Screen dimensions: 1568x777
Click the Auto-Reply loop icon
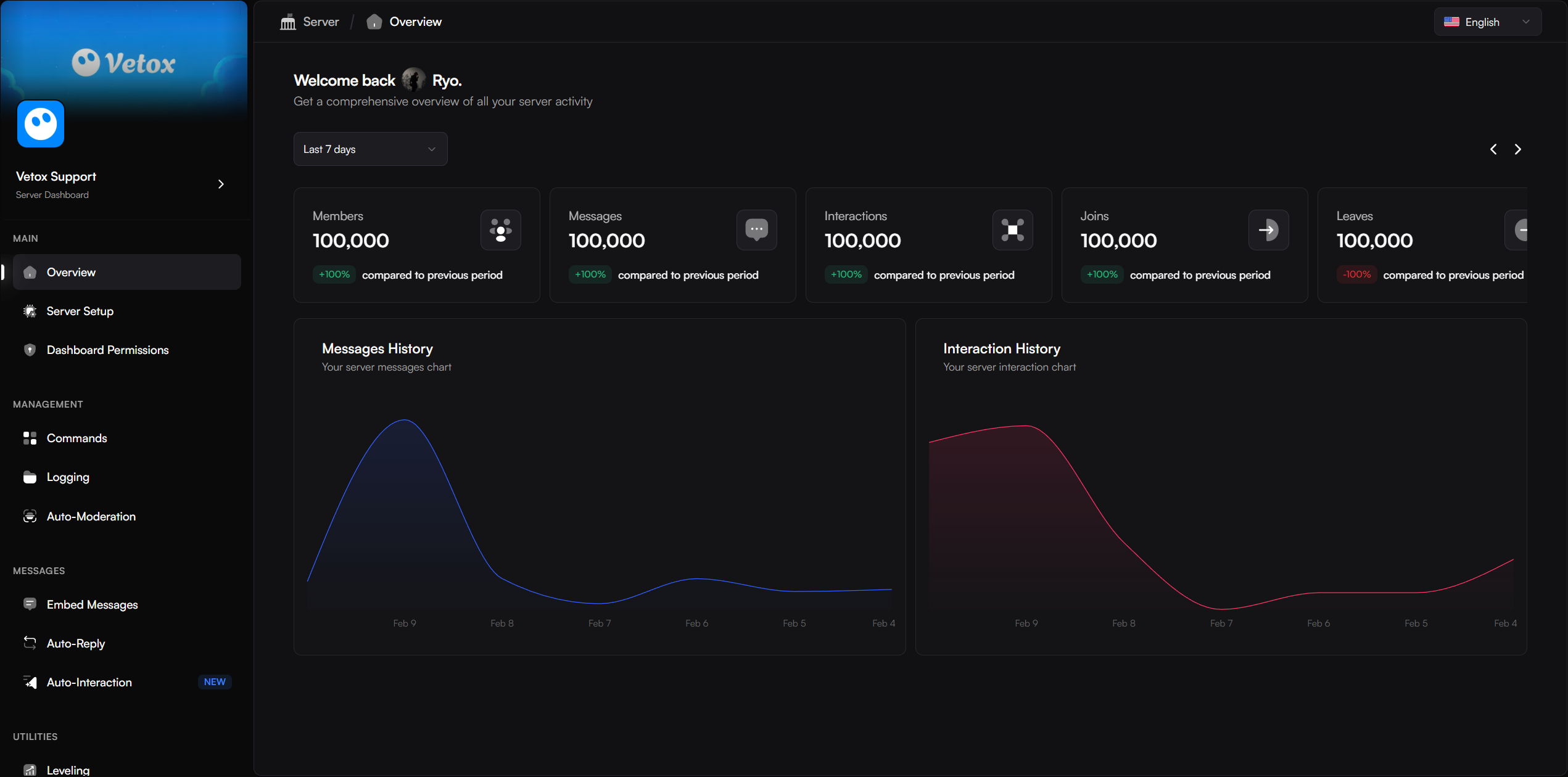click(x=30, y=643)
